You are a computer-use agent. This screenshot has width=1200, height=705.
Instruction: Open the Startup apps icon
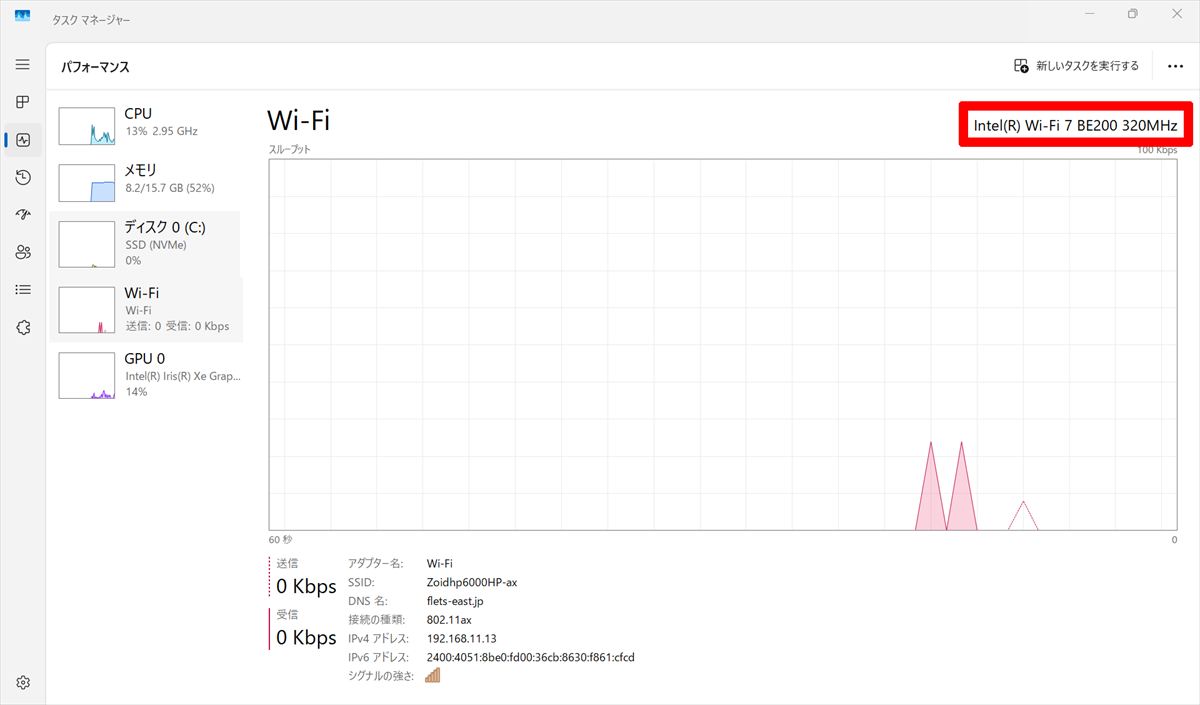(23, 215)
